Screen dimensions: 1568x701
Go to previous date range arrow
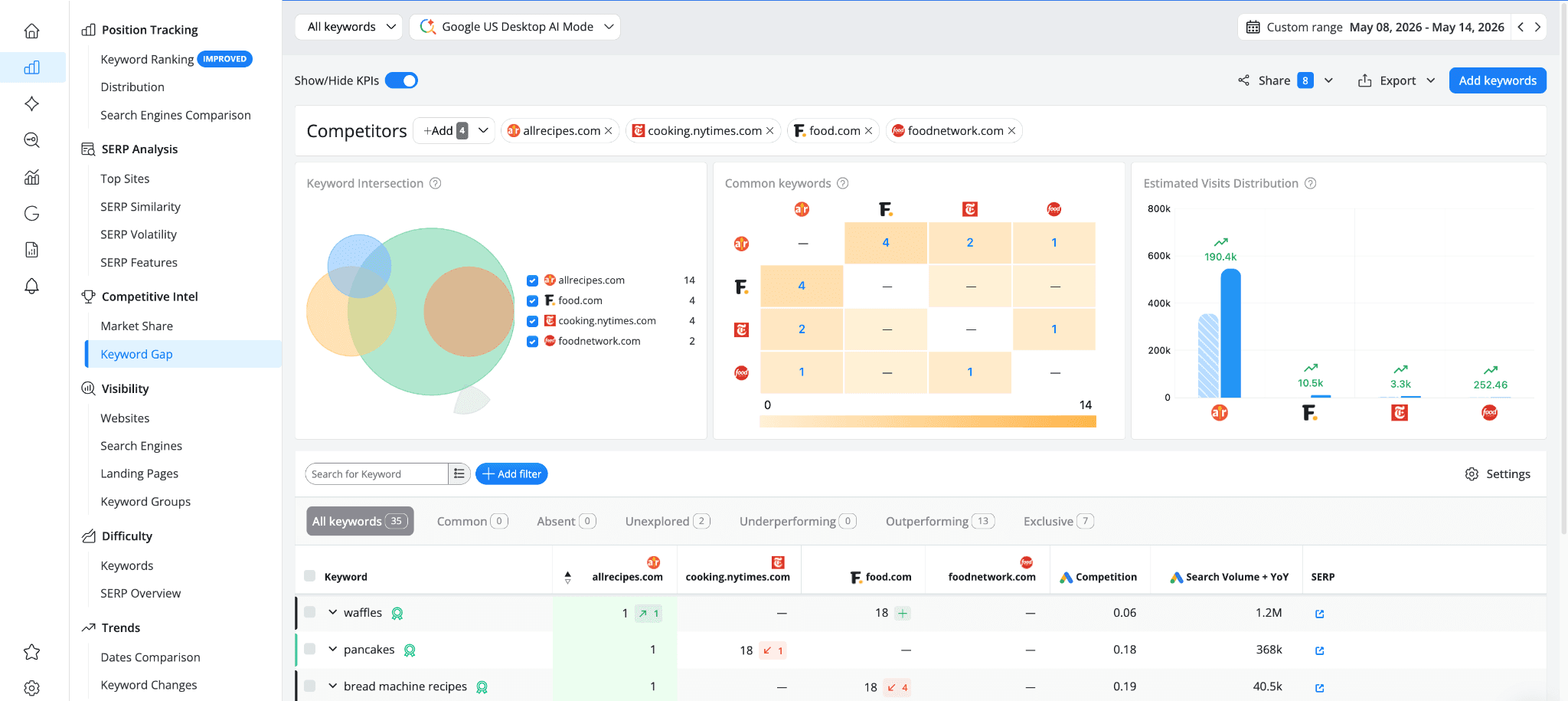pos(1521,27)
